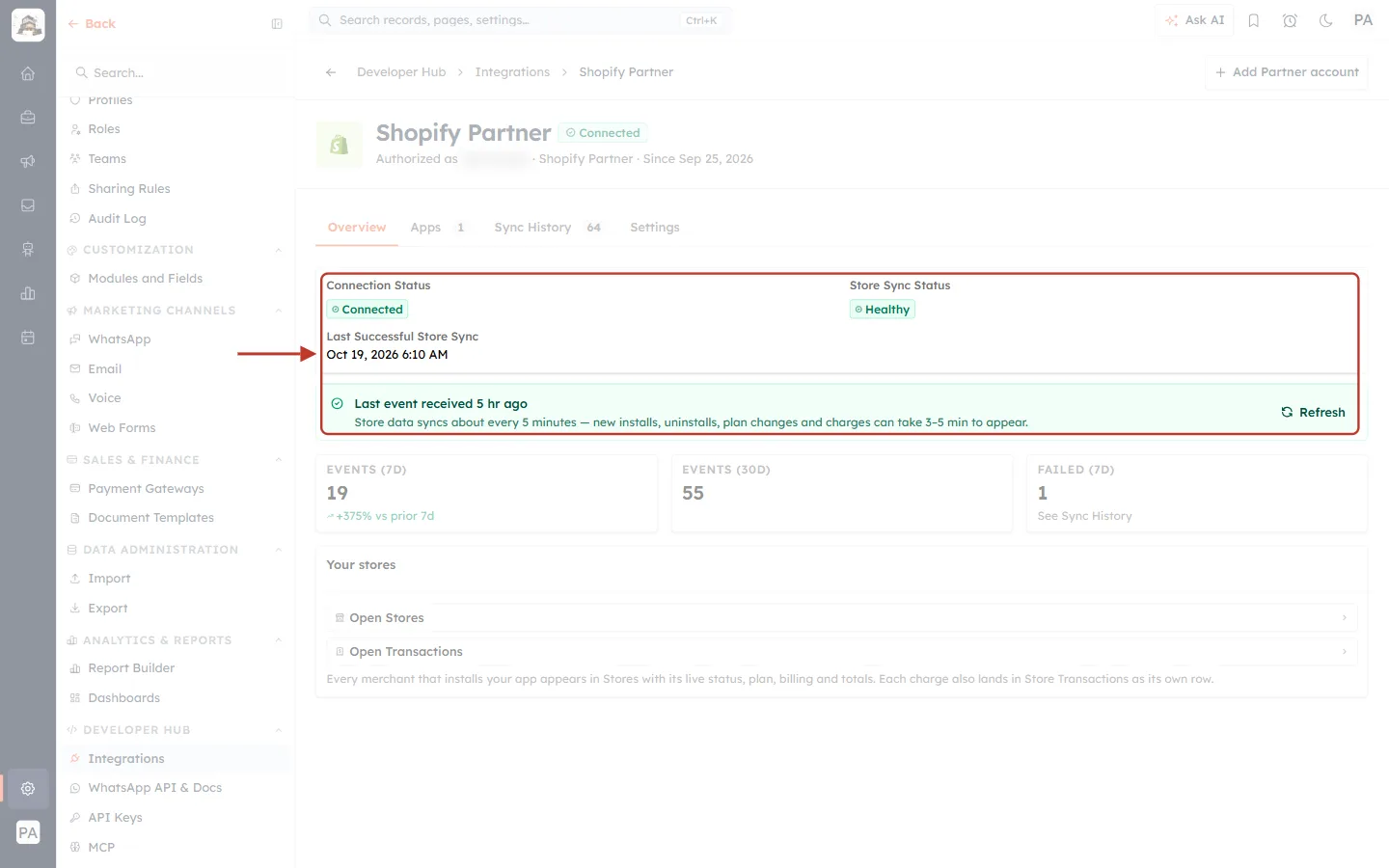
Task: Open the Developer Hub breadcrumb link
Action: (401, 72)
